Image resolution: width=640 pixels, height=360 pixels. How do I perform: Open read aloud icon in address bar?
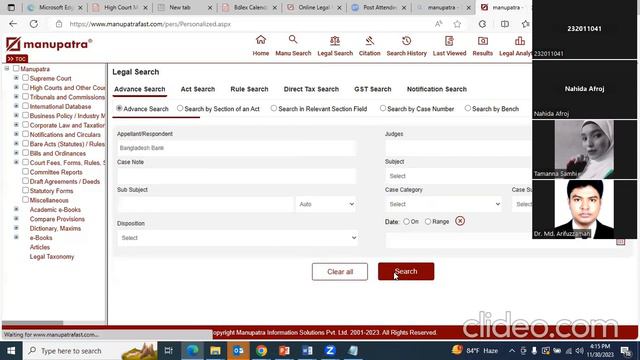coord(438,24)
